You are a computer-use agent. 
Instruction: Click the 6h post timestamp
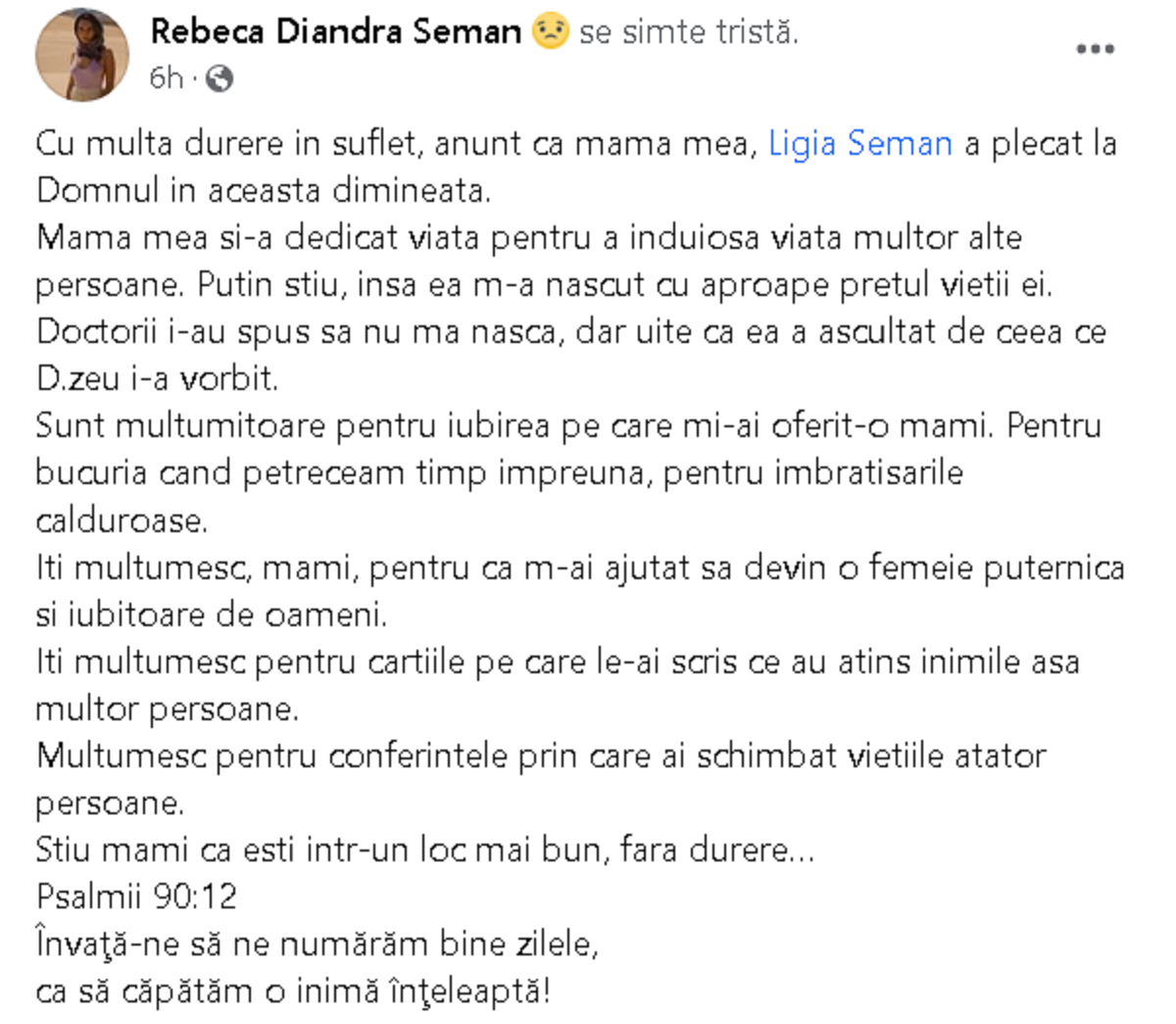tap(166, 78)
